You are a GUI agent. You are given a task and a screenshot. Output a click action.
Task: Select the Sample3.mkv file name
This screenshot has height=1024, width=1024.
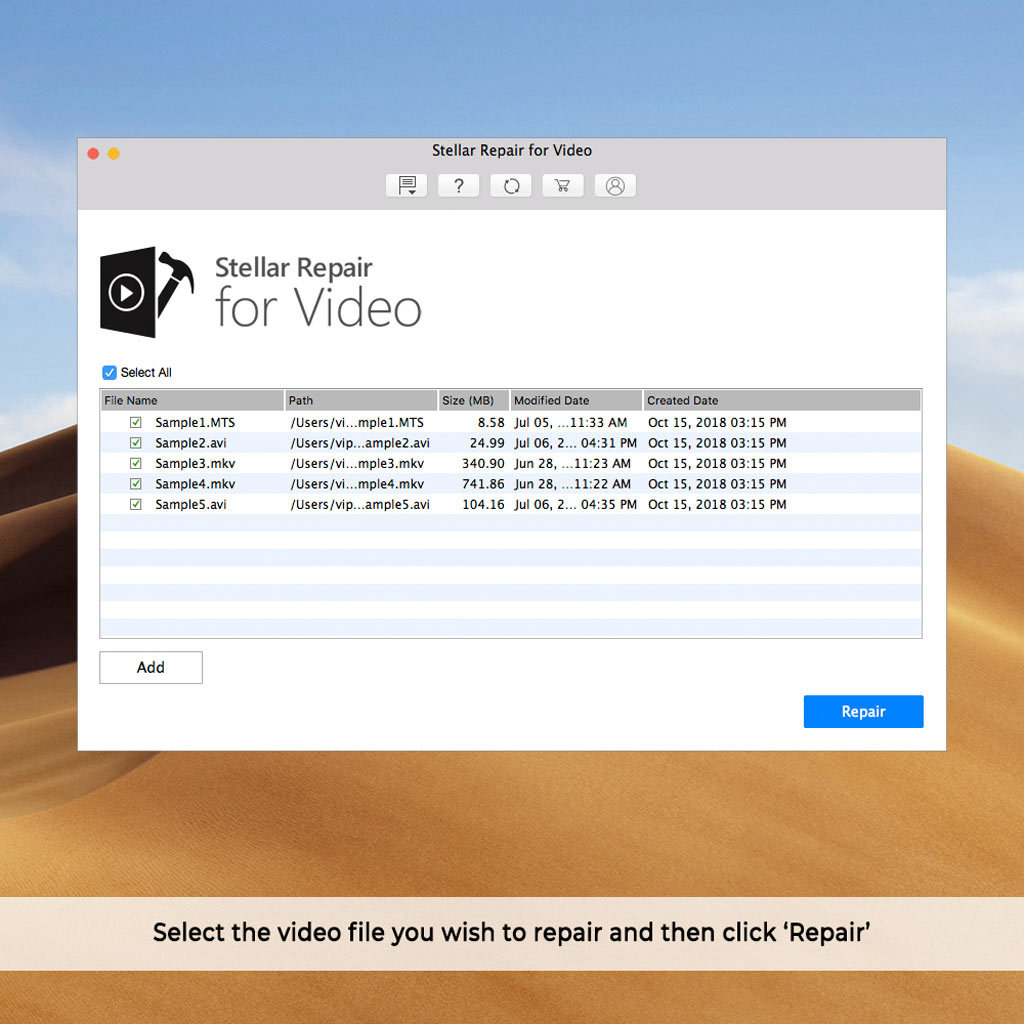tap(195, 463)
